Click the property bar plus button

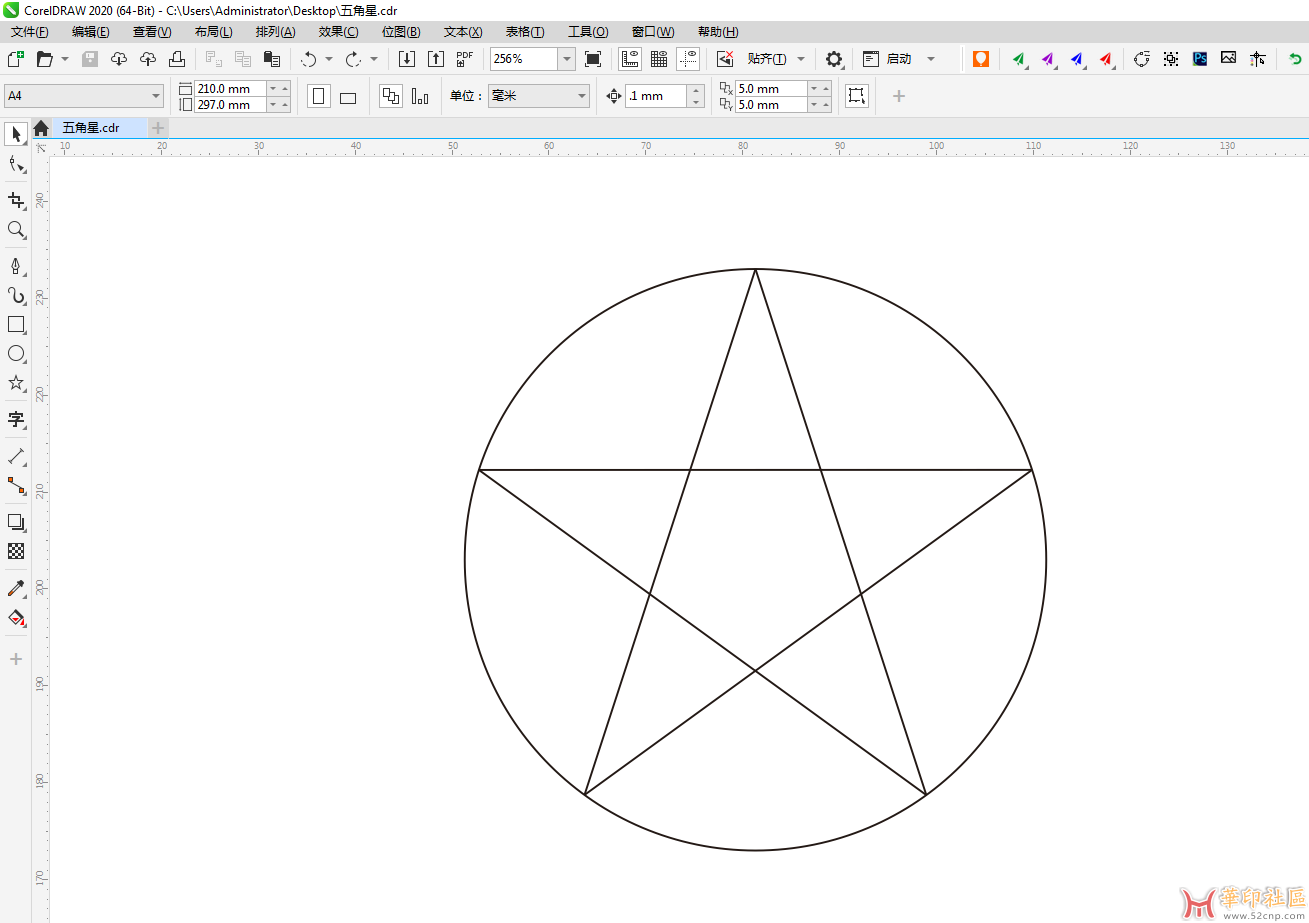click(899, 96)
